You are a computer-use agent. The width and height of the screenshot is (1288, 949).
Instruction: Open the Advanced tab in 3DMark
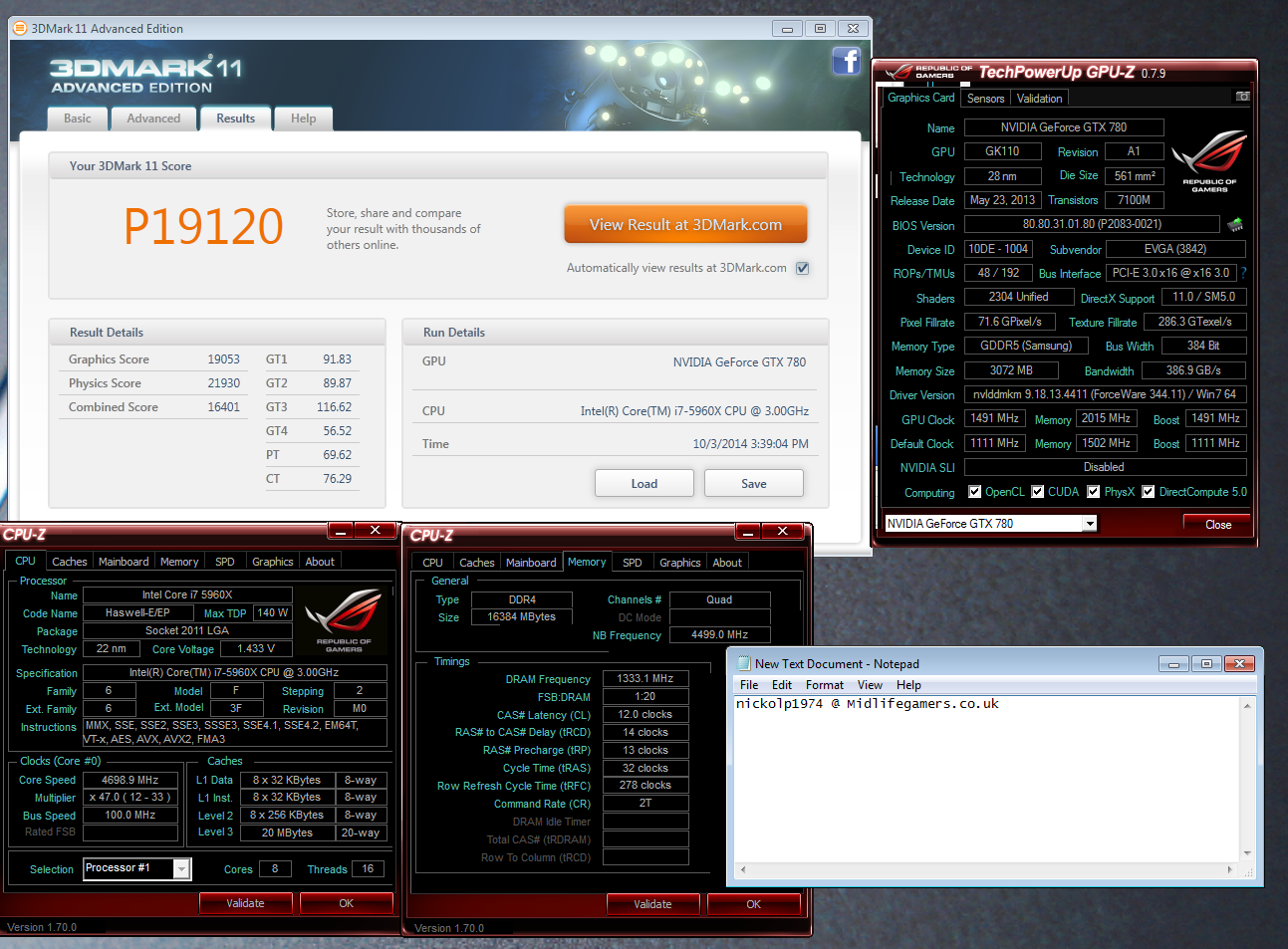click(x=153, y=119)
